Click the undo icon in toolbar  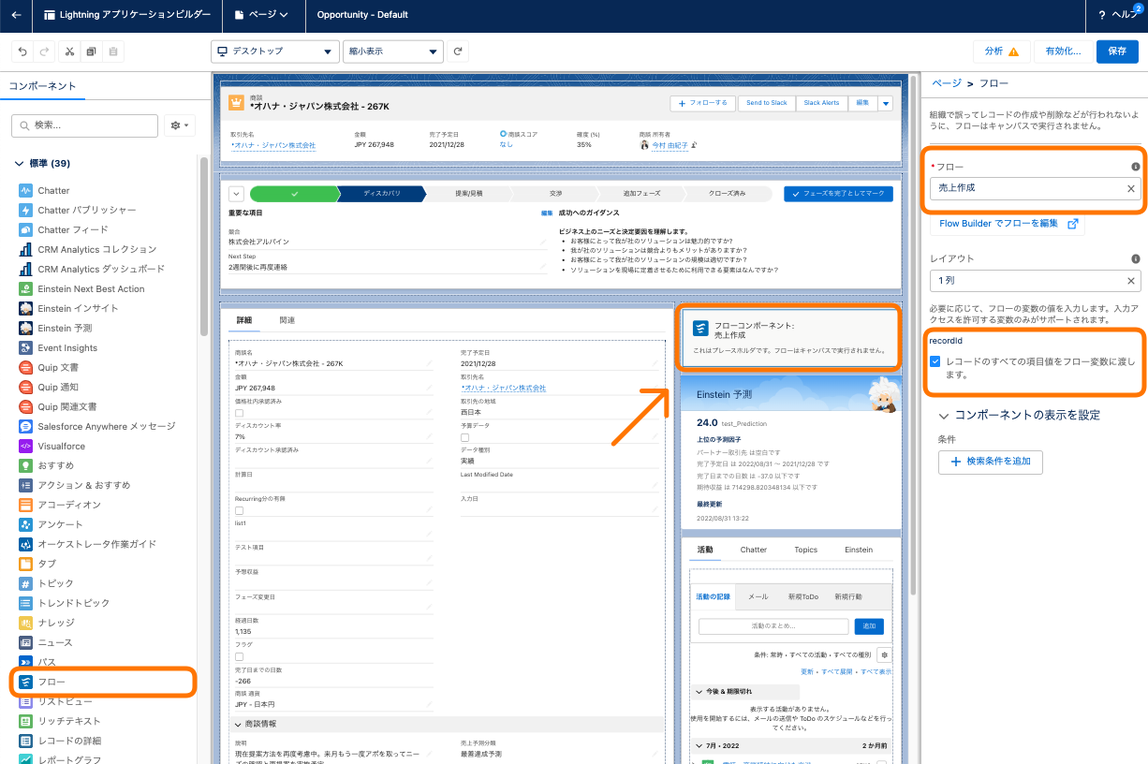23,51
